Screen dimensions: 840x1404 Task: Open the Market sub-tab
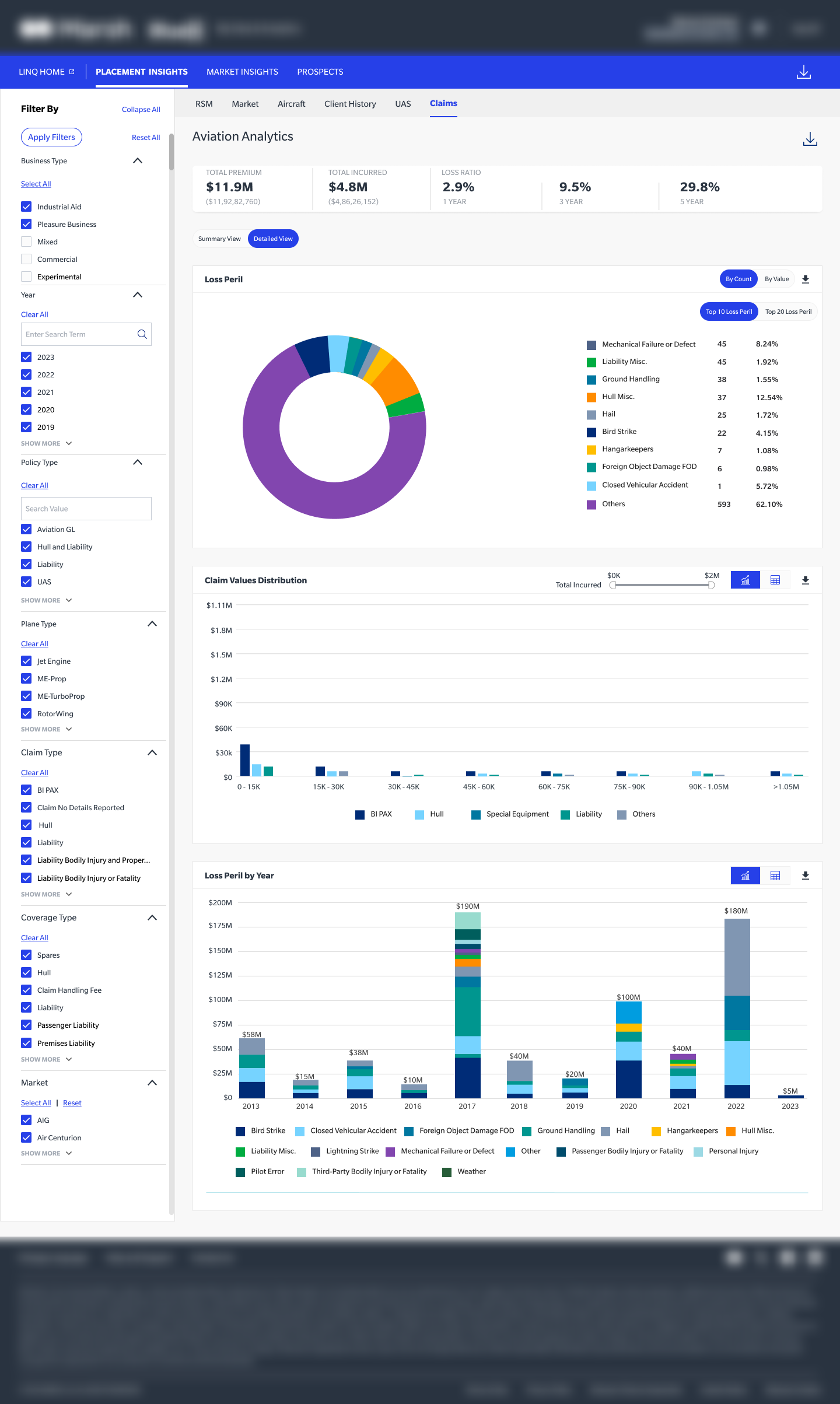(x=245, y=104)
